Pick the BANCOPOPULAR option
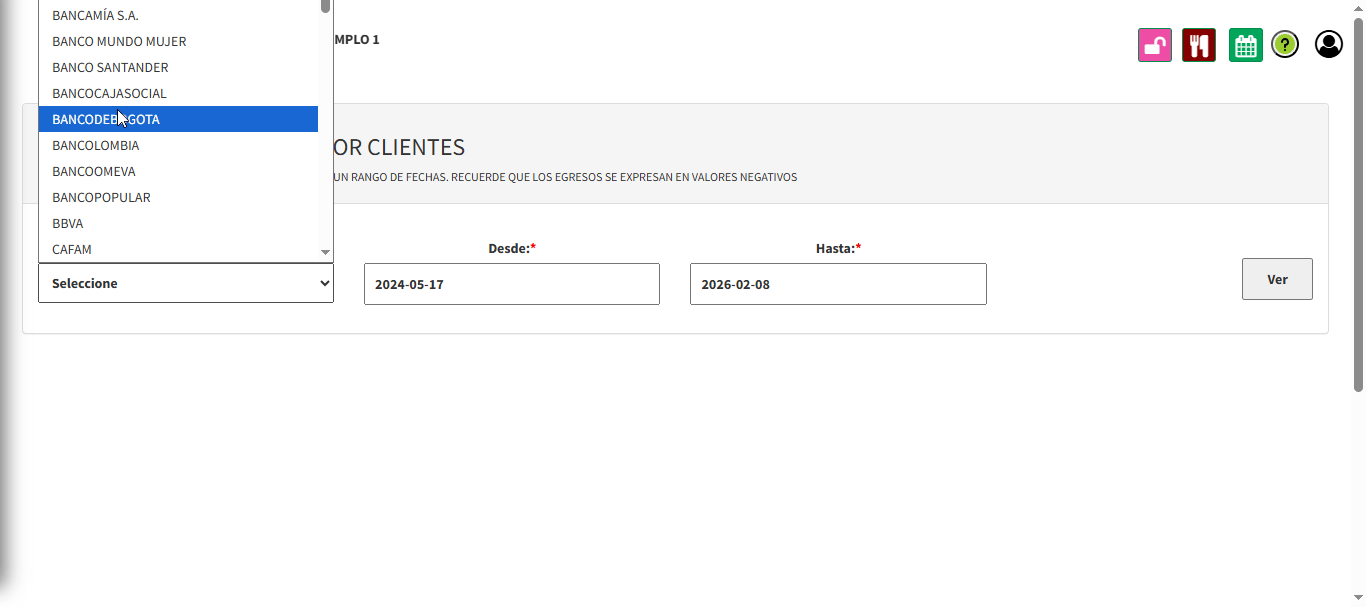This screenshot has height=607, width=1366. (101, 197)
